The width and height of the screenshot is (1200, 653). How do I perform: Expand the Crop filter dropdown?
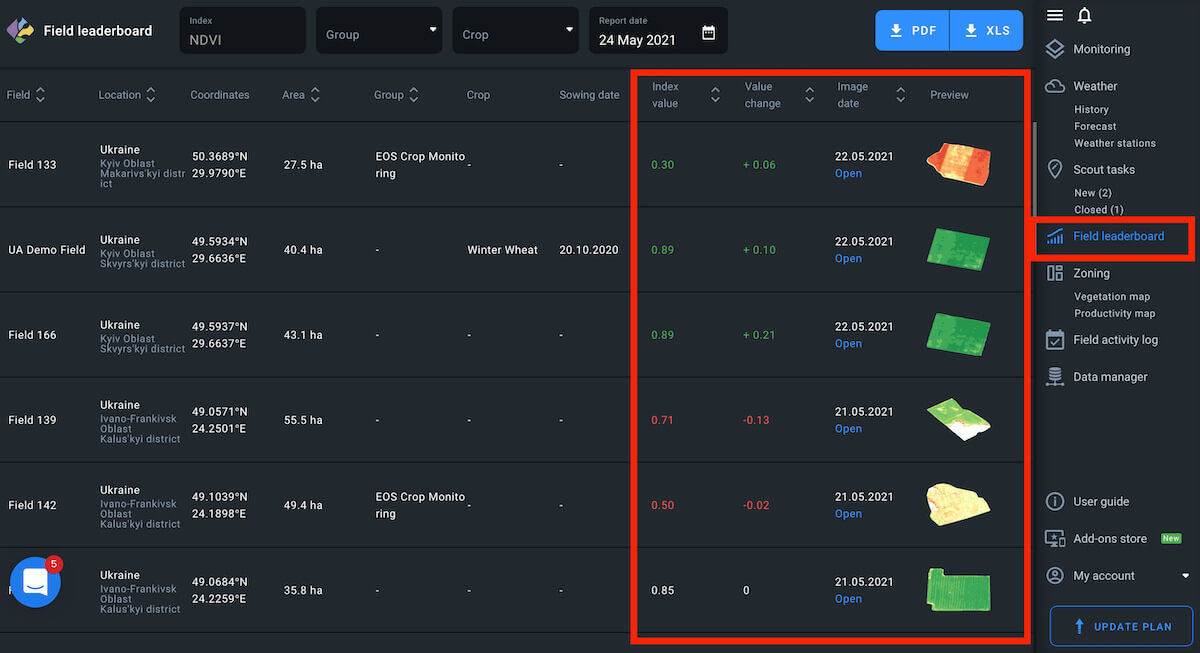[516, 32]
